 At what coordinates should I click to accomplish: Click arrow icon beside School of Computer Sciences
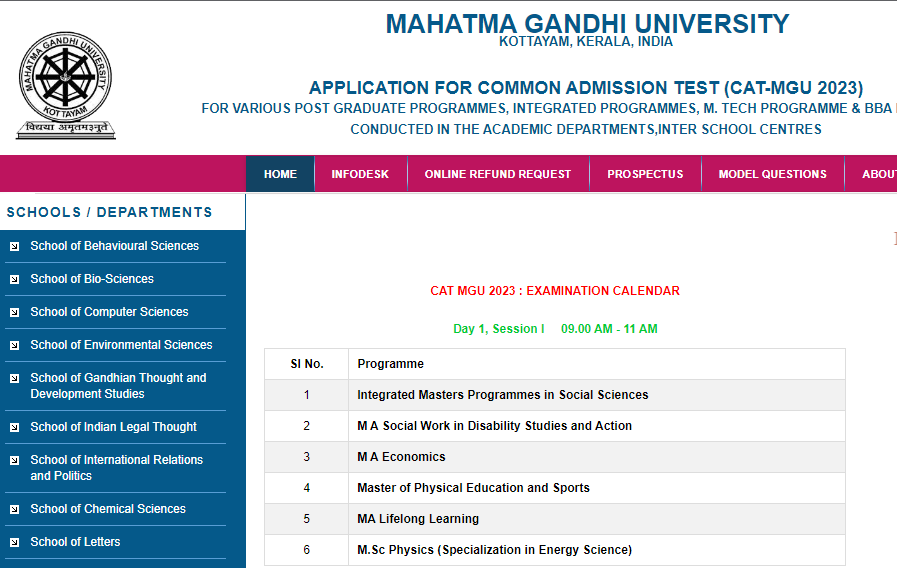click(x=15, y=313)
